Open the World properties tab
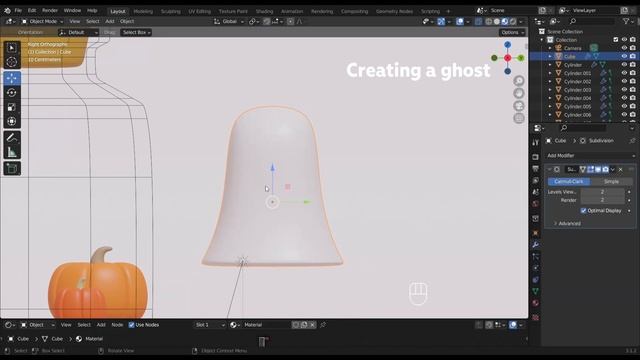Viewport: 640px width, 360px height. (x=536, y=204)
